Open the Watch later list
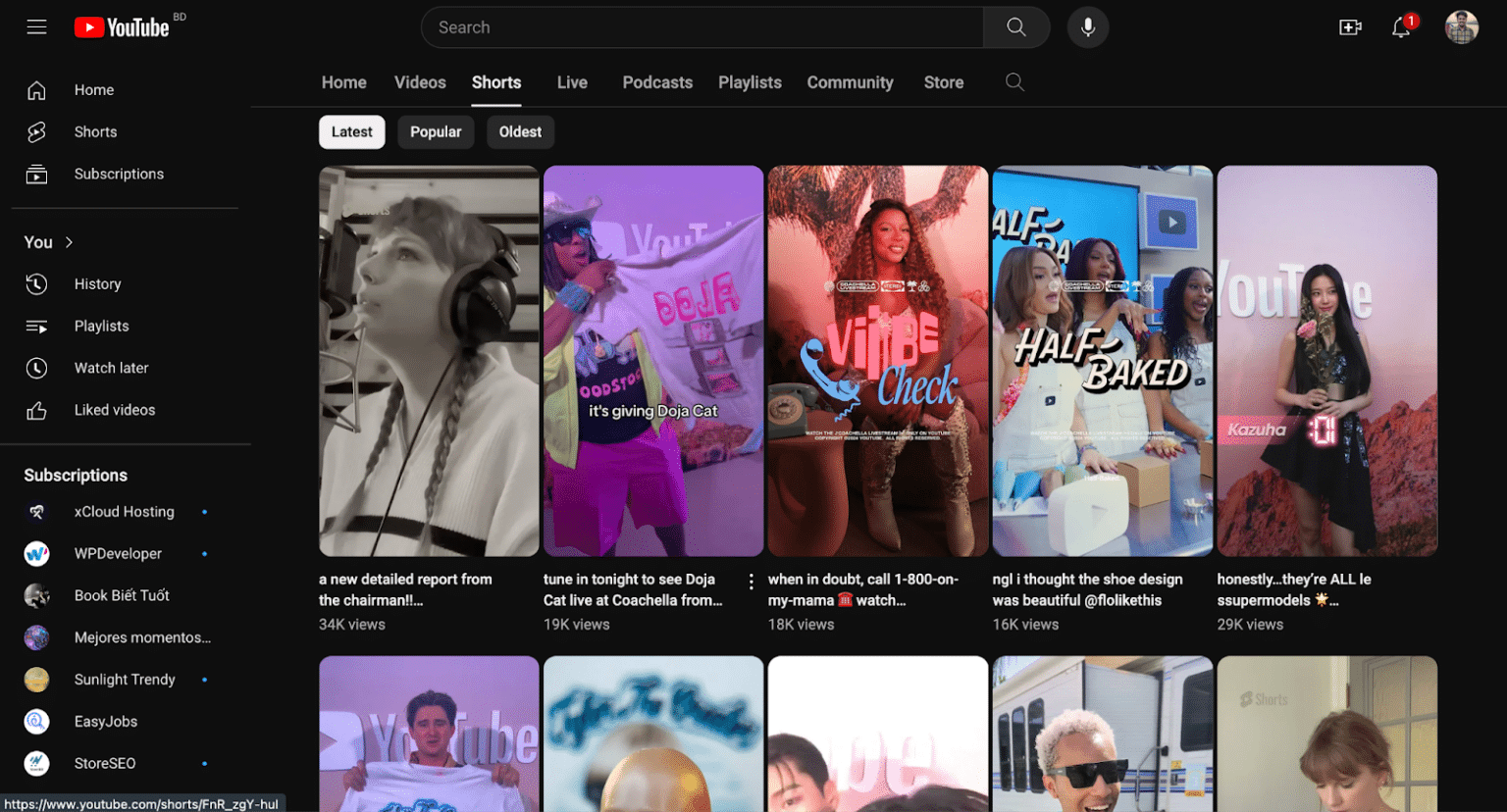Image resolution: width=1507 pixels, height=812 pixels. (x=111, y=367)
